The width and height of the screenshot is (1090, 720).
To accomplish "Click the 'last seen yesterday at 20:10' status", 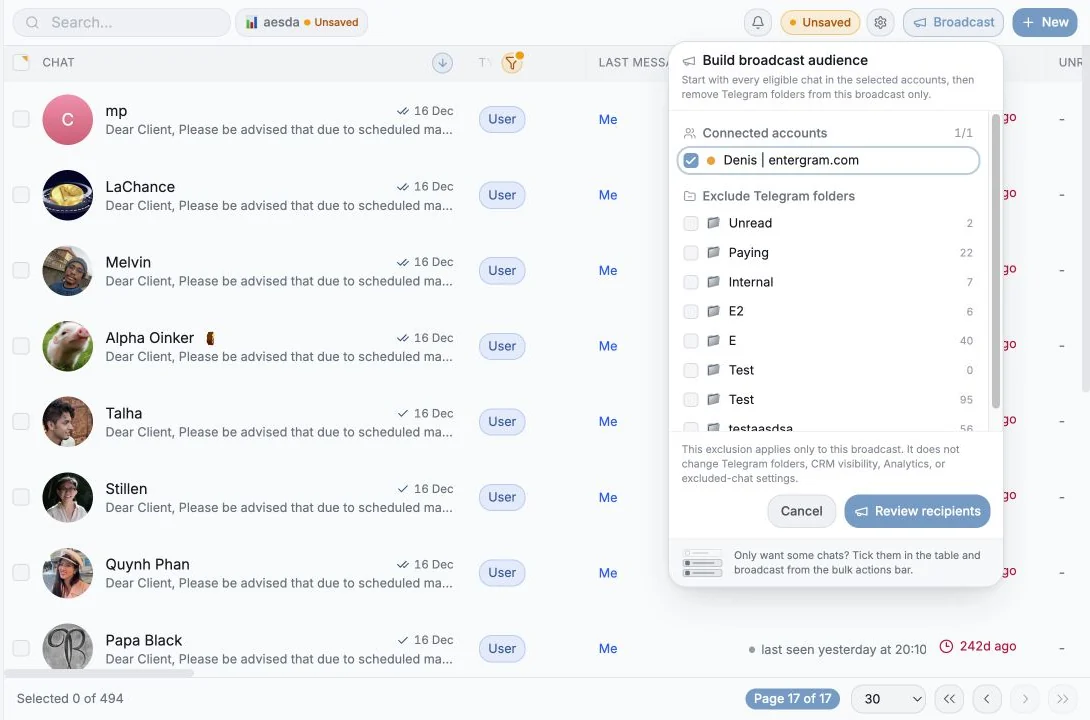I will coord(837,650).
